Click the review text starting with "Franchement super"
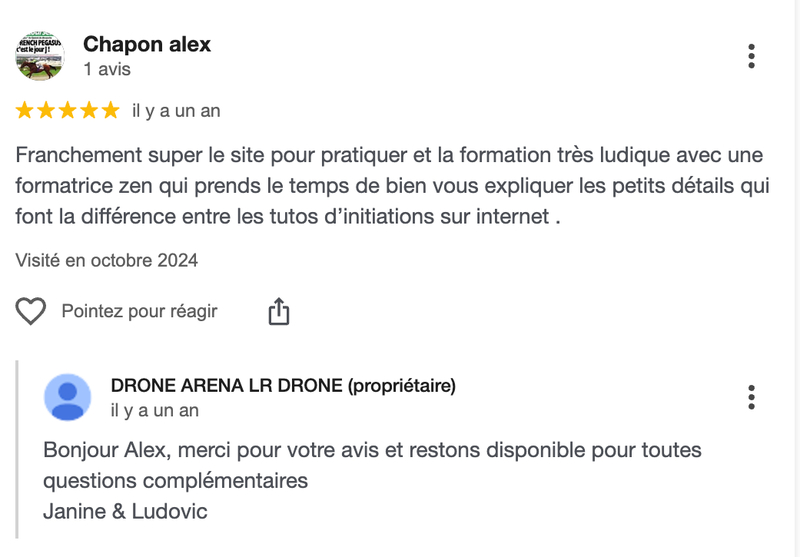 pyautogui.click(x=389, y=185)
